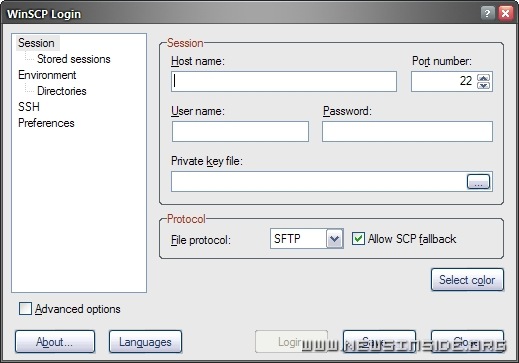Enable the Advanced options checkbox
The width and height of the screenshot is (519, 363).
pyautogui.click(x=25, y=309)
